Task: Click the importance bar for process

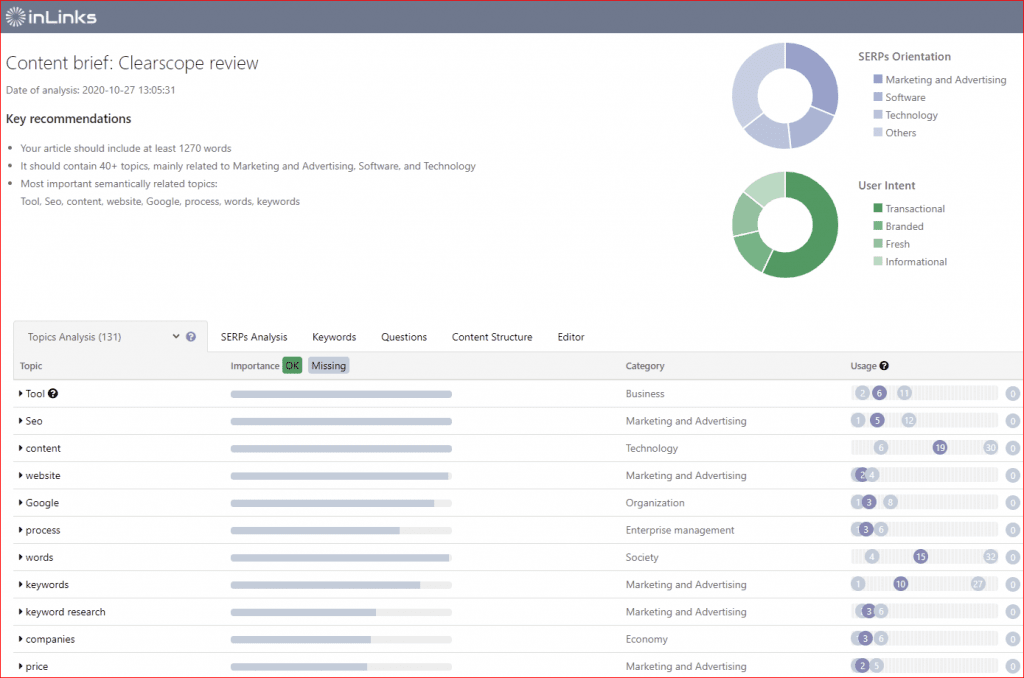Action: click(x=341, y=530)
